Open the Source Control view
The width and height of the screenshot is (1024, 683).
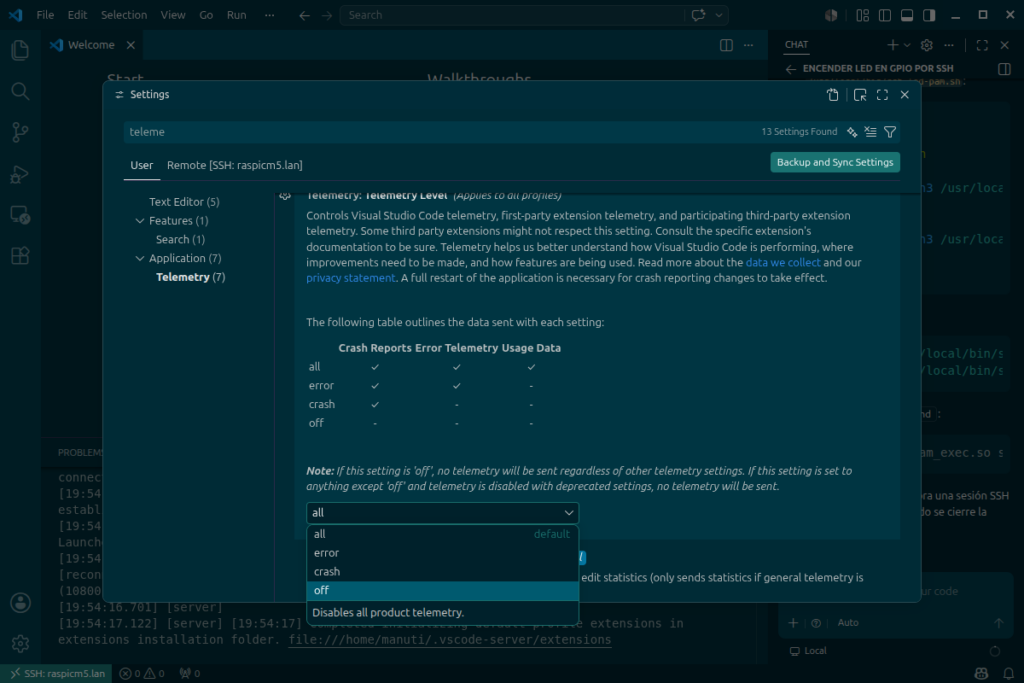tap(20, 133)
